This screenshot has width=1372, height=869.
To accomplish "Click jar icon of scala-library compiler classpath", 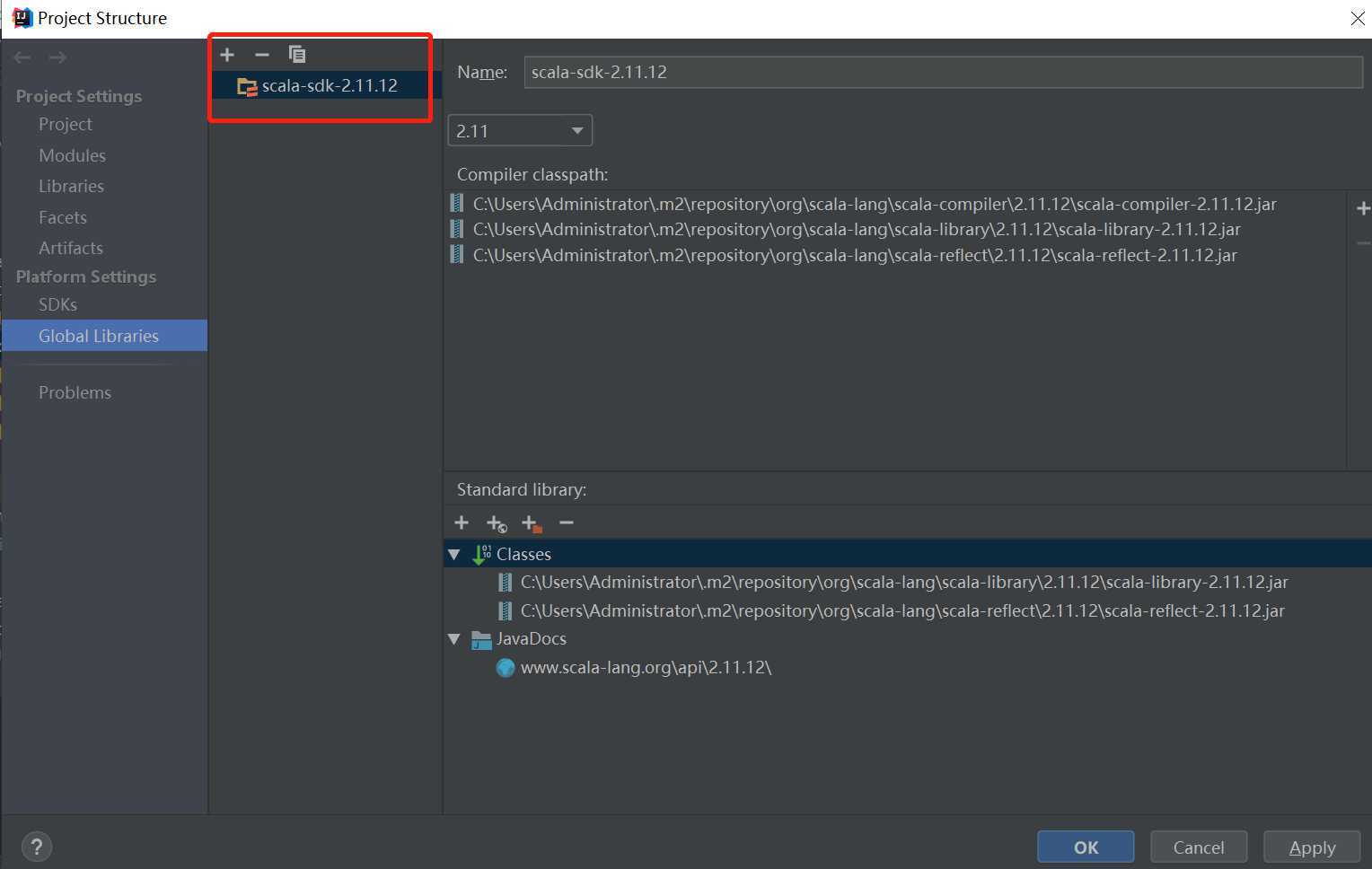I will pos(457,229).
